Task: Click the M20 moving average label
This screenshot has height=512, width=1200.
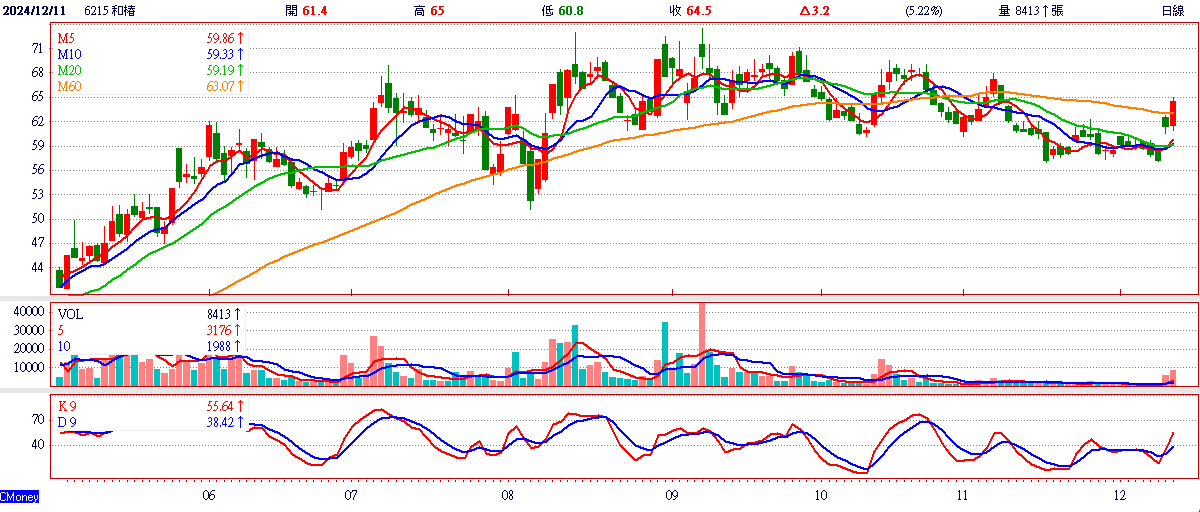Action: click(69, 70)
